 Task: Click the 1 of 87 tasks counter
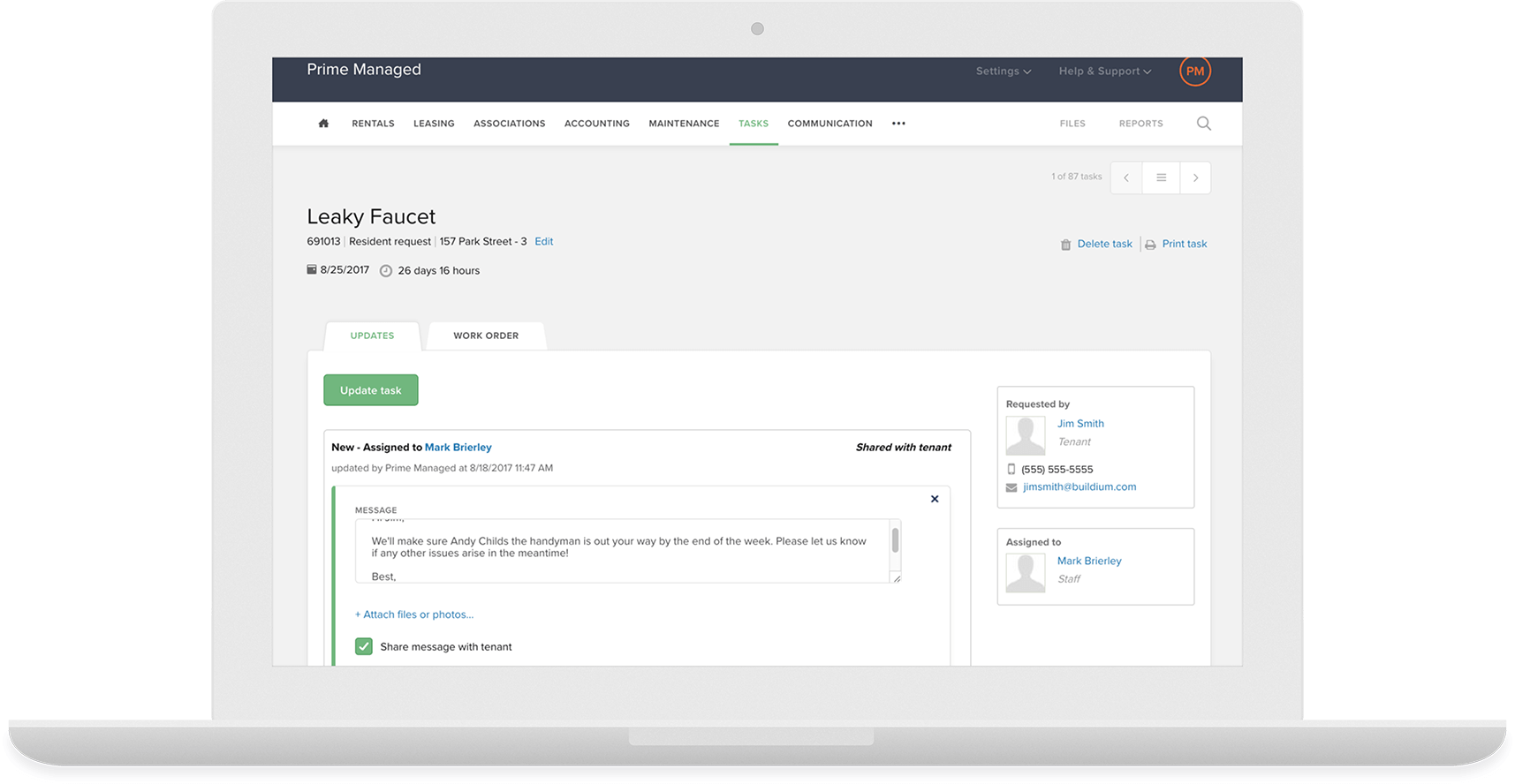tap(1076, 177)
